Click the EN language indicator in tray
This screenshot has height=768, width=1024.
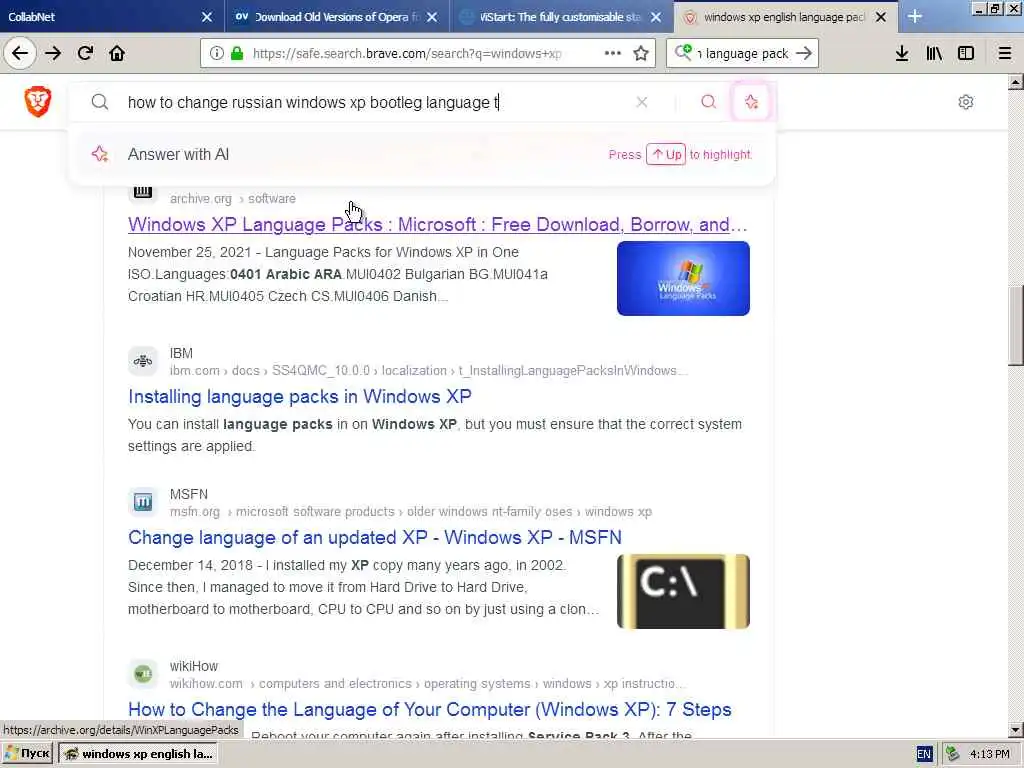[923, 754]
